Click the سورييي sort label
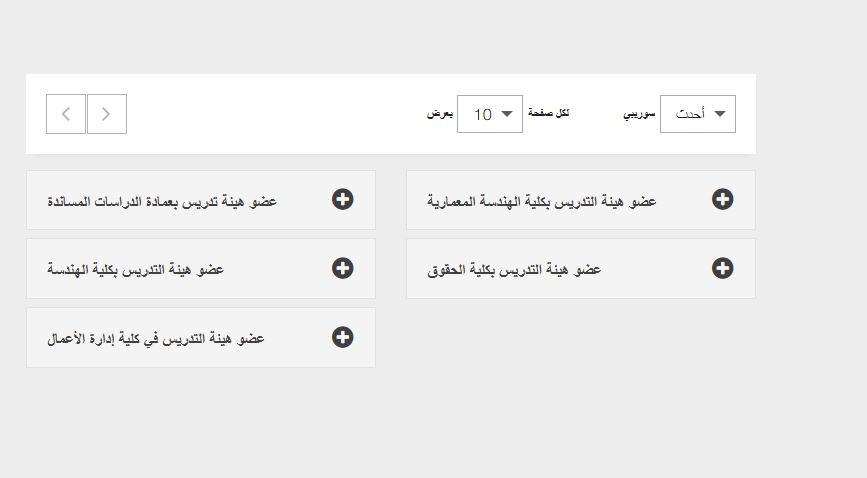Viewport: 867px width, 478px height. (639, 114)
